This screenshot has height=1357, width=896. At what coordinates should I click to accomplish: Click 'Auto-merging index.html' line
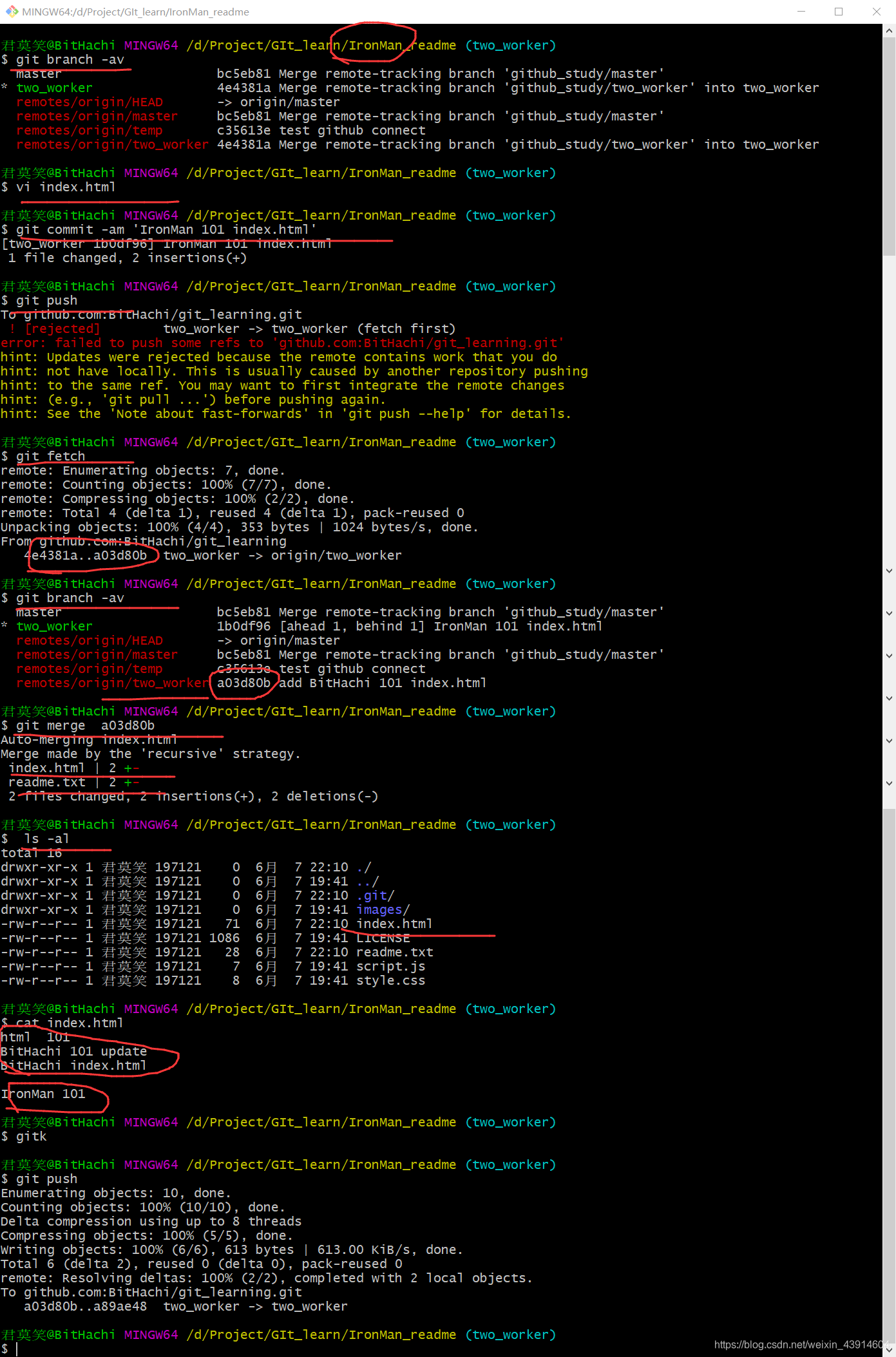coord(89,739)
